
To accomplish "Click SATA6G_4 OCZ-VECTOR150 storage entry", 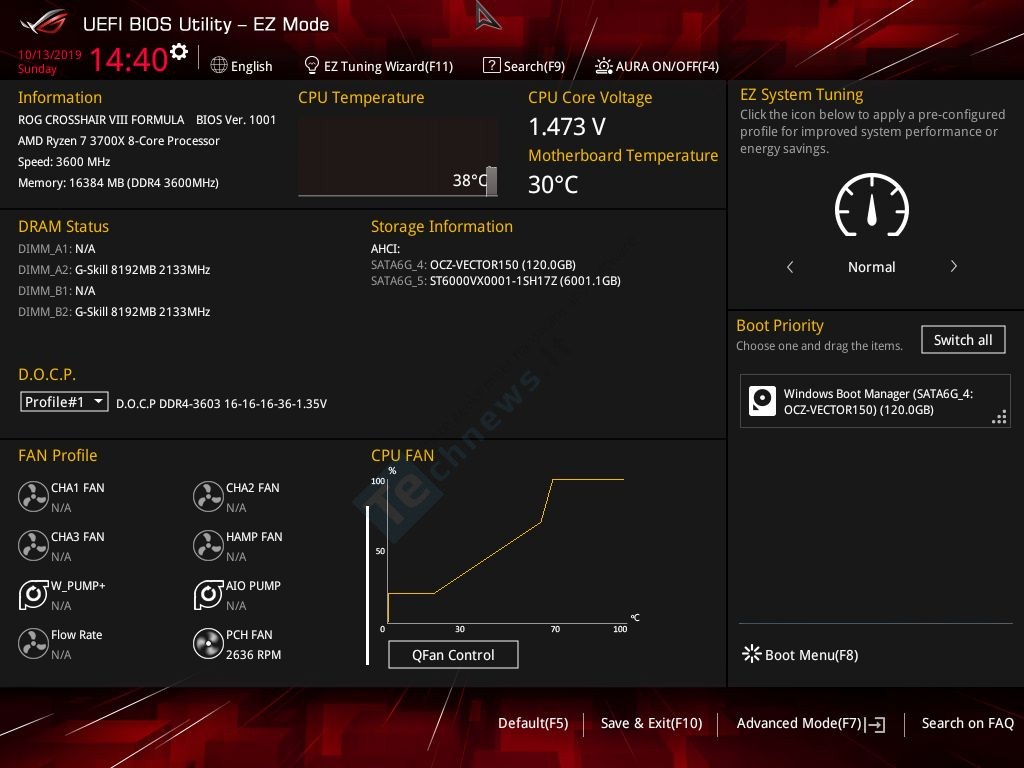I will [473, 264].
